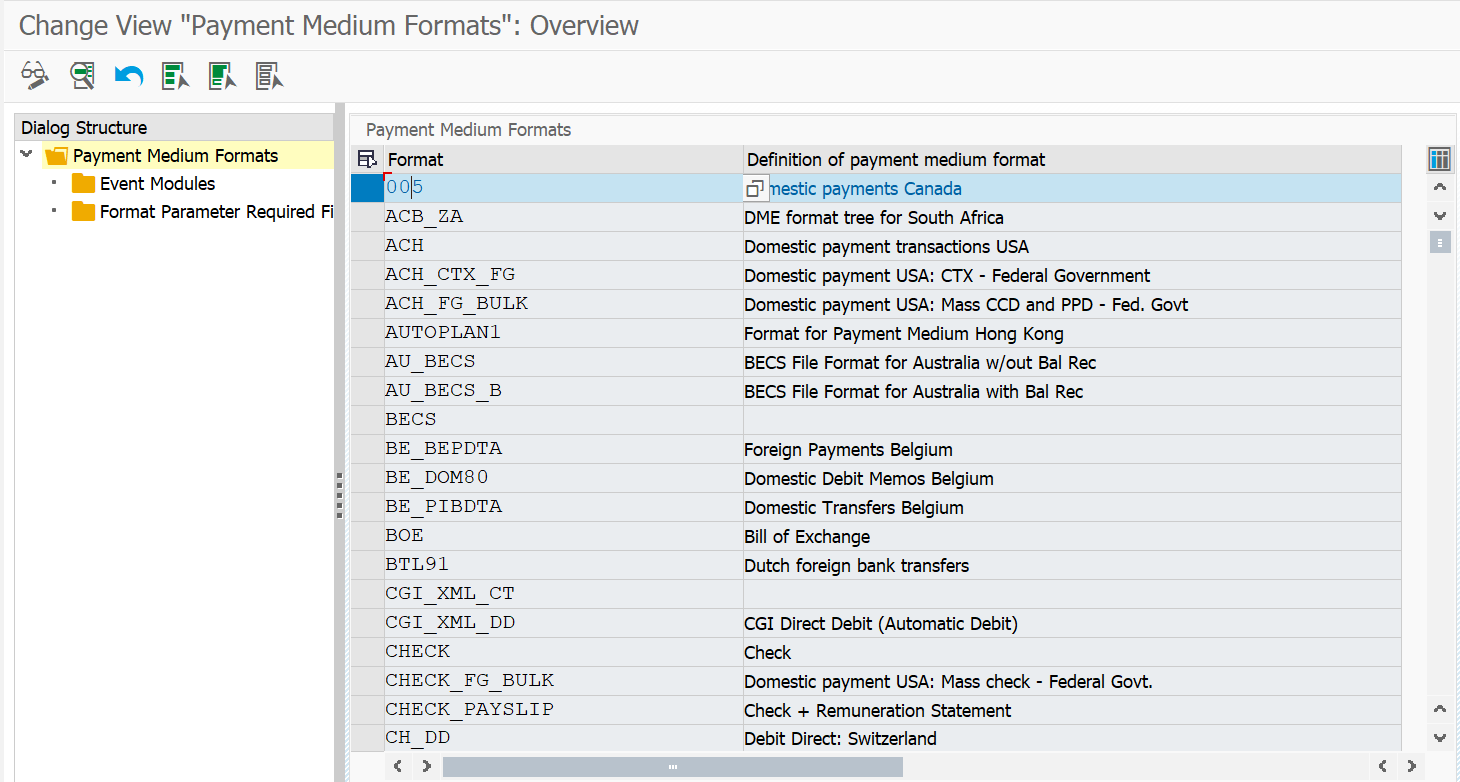Image resolution: width=1460 pixels, height=782 pixels.
Task: Open the table column settings grid icon
Action: (1439, 158)
